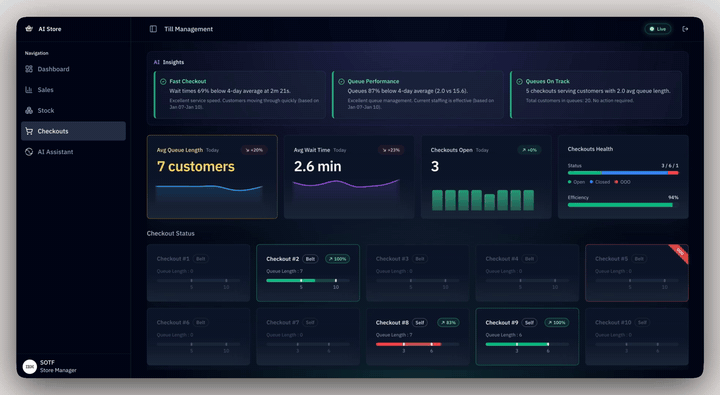Click the Self tag on Checkout #9
Viewport: 720px width, 395px height.
click(x=529, y=322)
